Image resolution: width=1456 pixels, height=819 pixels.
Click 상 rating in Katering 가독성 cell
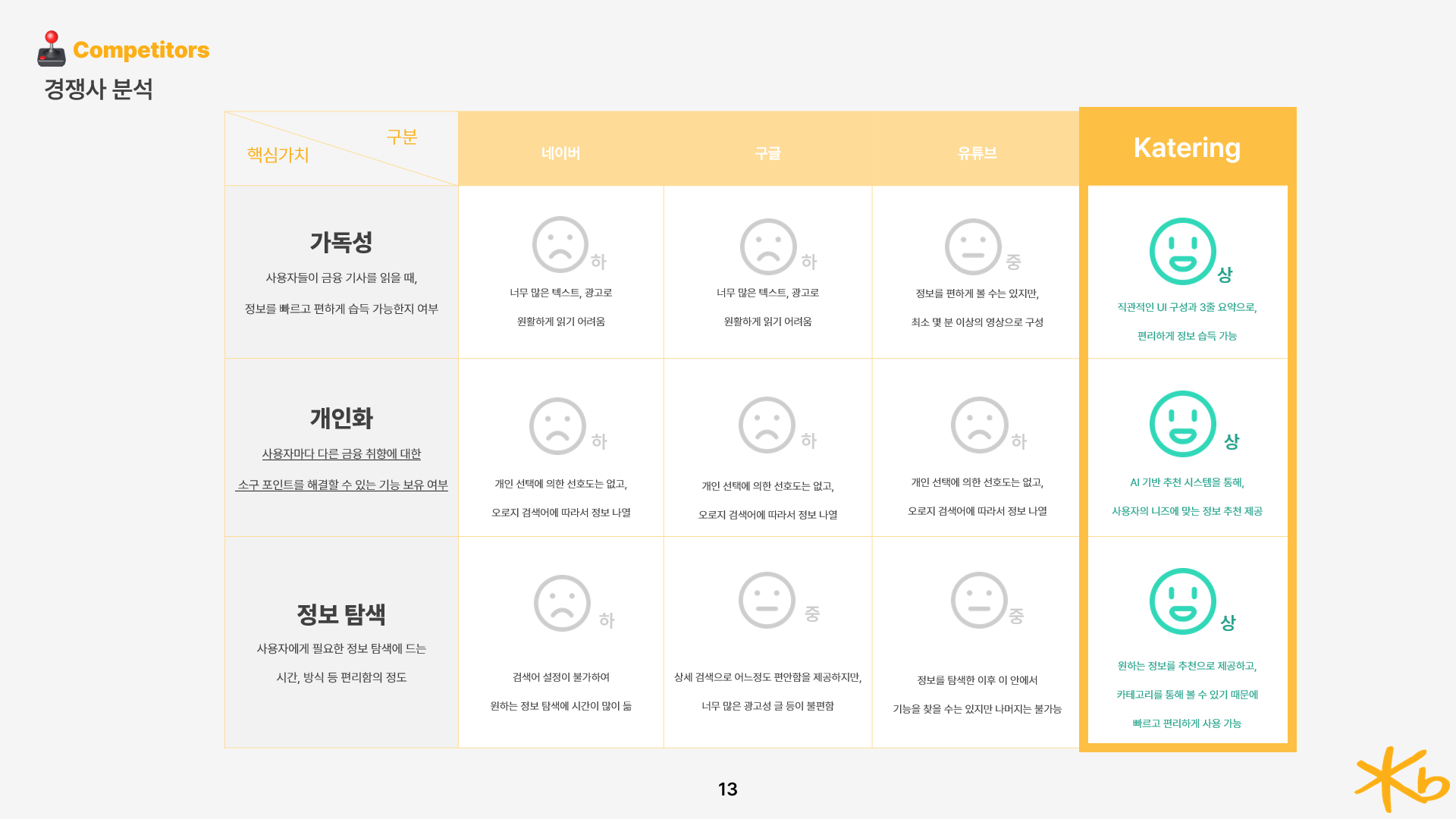1225,275
